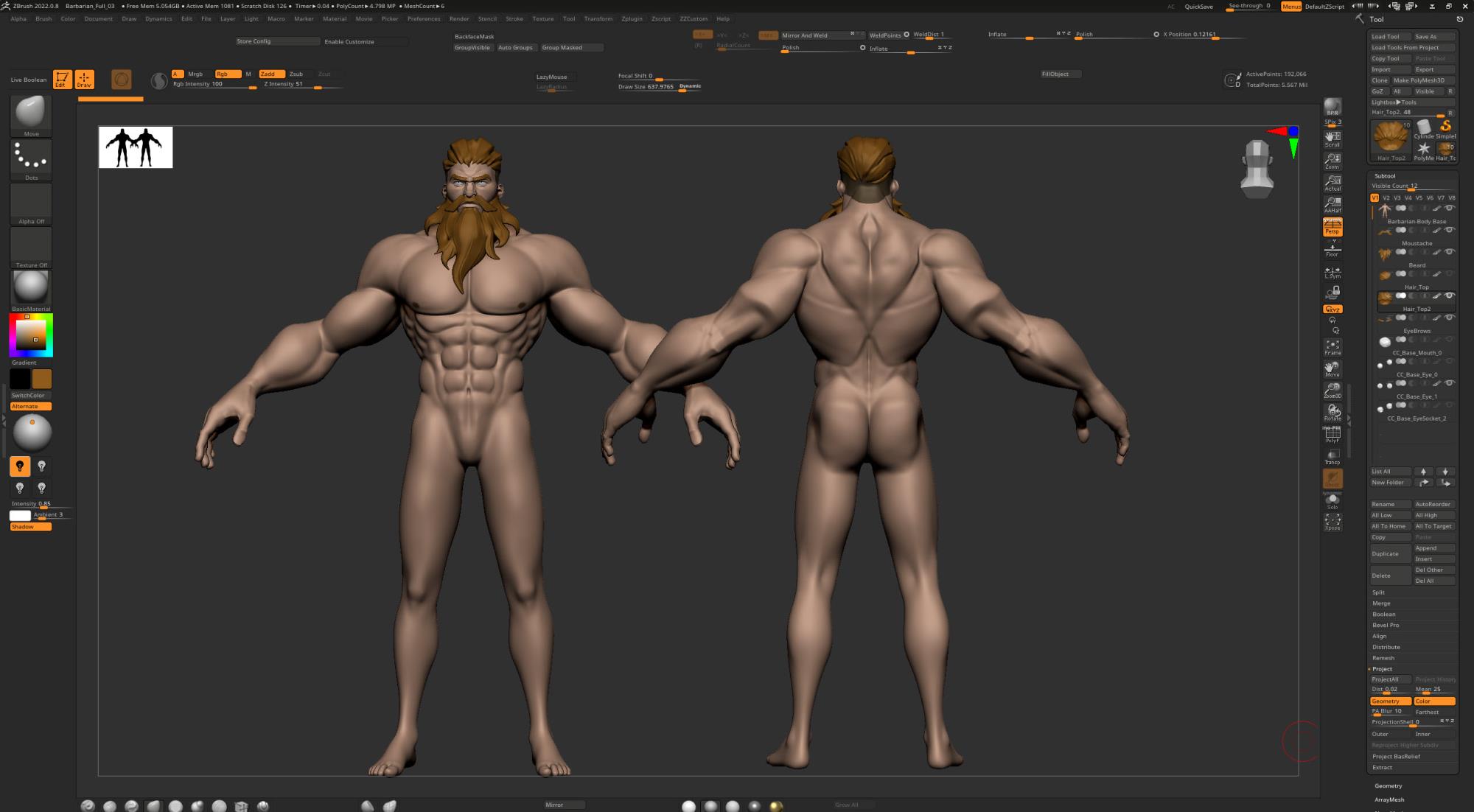Toggle Transp transparency mode
1474x812 pixels.
pyautogui.click(x=1332, y=457)
